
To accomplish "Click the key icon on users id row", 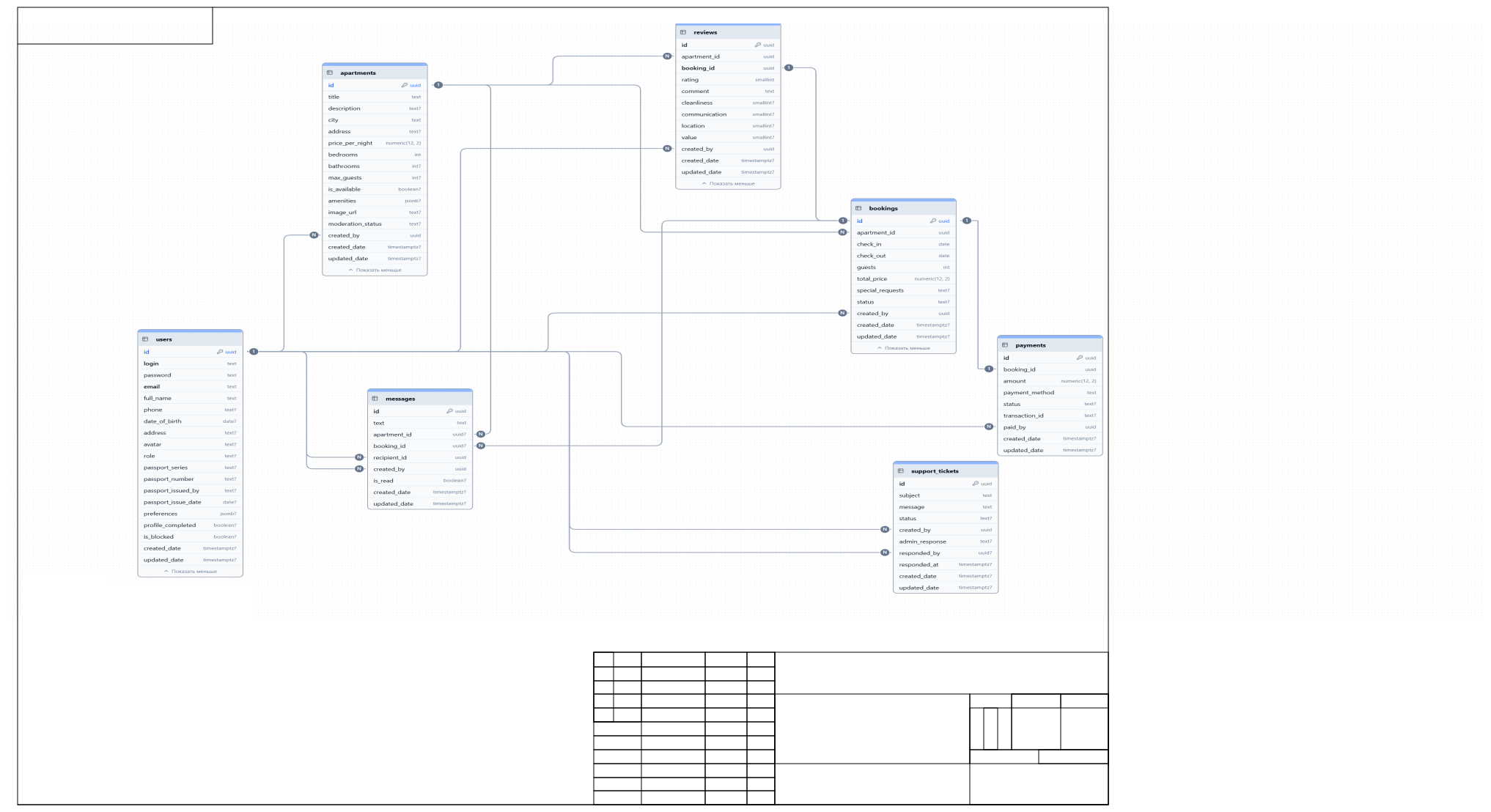I will pos(220,352).
